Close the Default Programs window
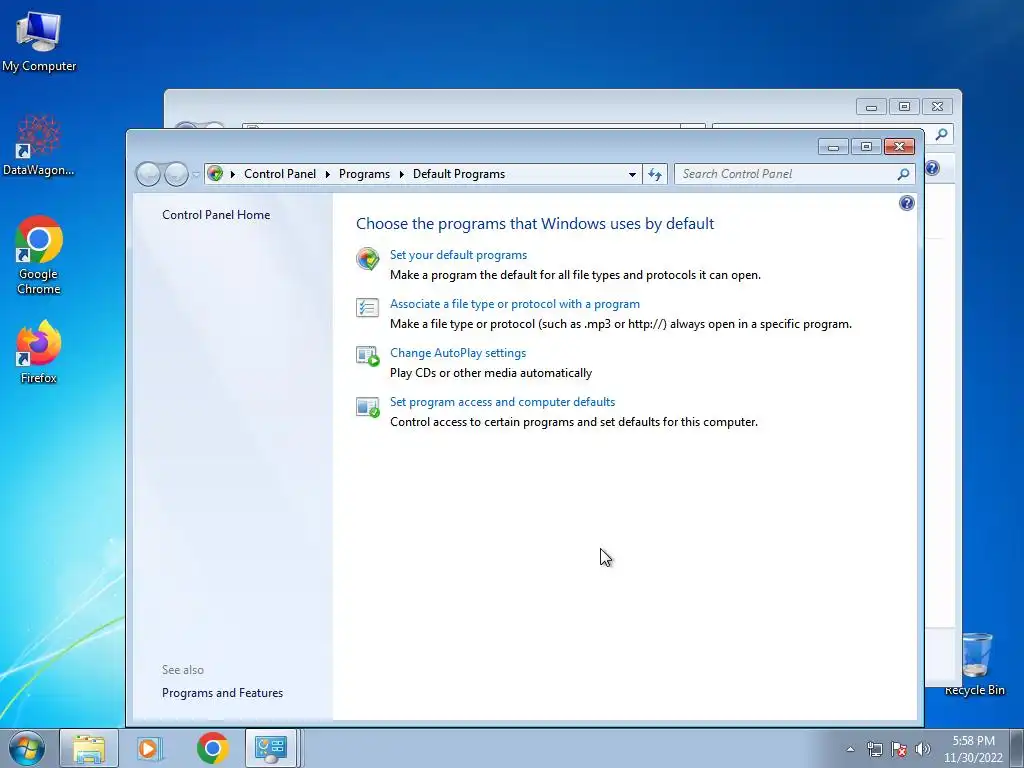 [x=899, y=147]
